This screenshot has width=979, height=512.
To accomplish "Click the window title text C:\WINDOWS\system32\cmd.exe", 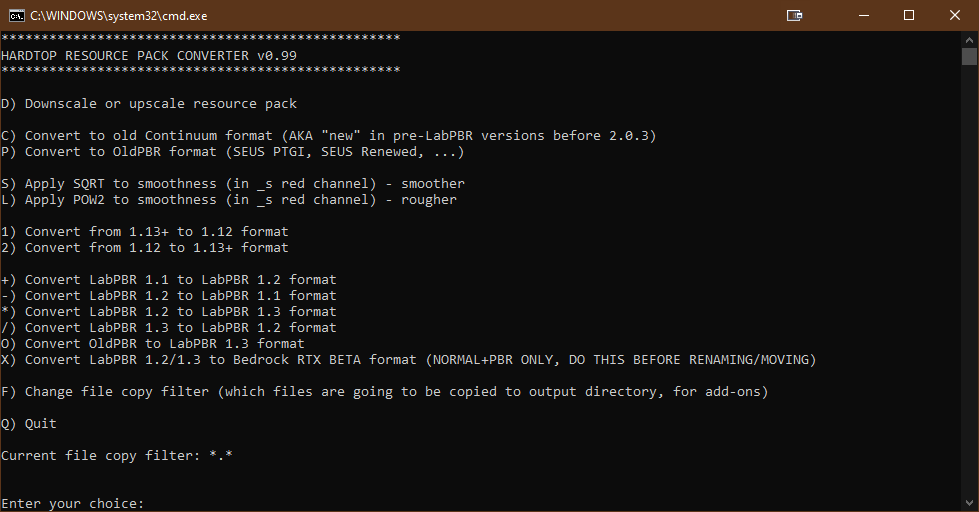I will point(118,16).
